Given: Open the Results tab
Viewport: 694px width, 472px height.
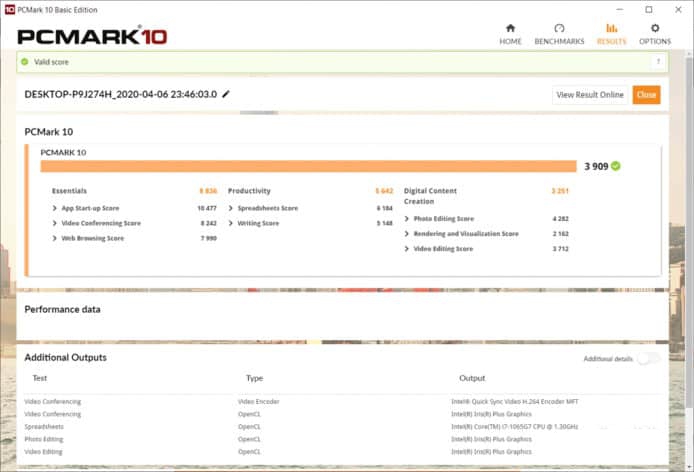Looking at the screenshot, I should [612, 35].
